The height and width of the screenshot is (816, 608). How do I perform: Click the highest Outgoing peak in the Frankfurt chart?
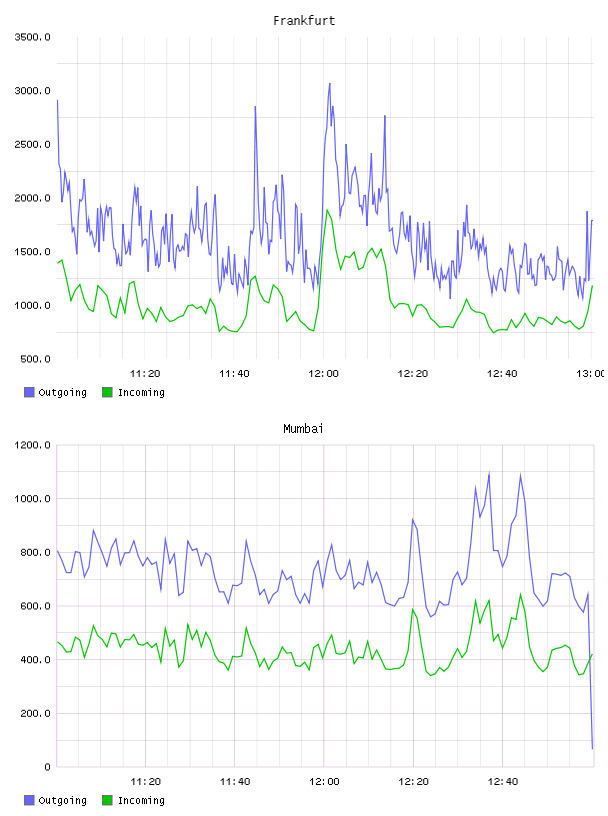pyautogui.click(x=330, y=84)
